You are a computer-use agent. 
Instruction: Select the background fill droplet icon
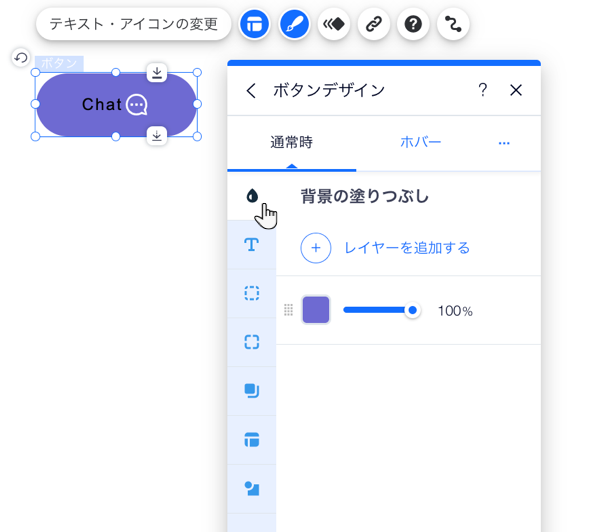252,196
